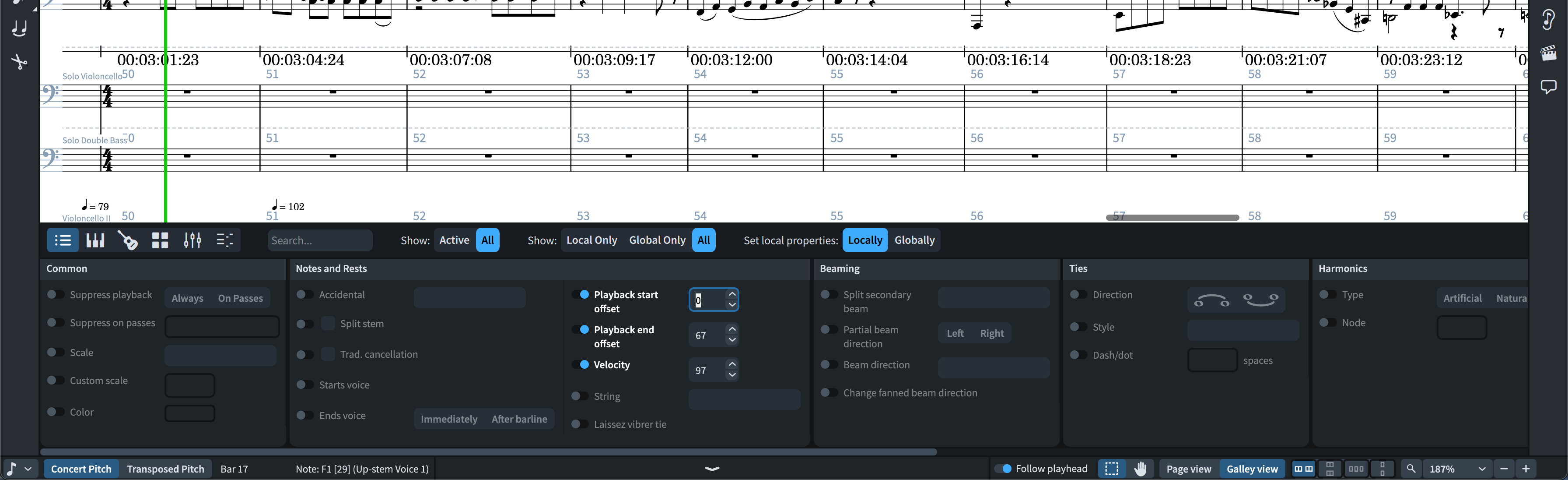This screenshot has height=480, width=1568.
Task: Toggle the Follow playhead switch
Action: click(1002, 469)
